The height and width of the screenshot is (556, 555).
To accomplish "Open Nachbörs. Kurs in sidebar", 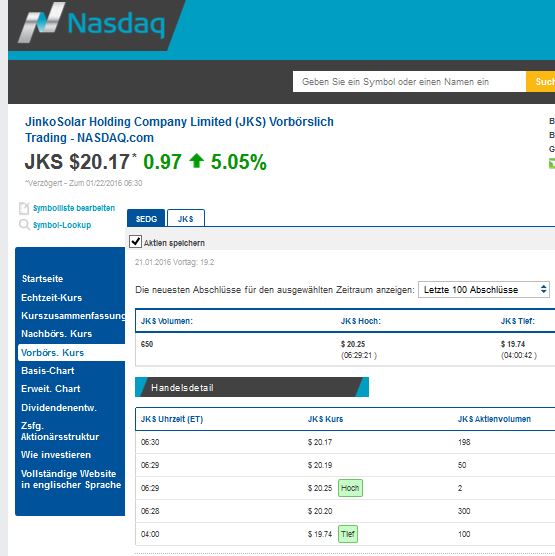I will 57,334.
